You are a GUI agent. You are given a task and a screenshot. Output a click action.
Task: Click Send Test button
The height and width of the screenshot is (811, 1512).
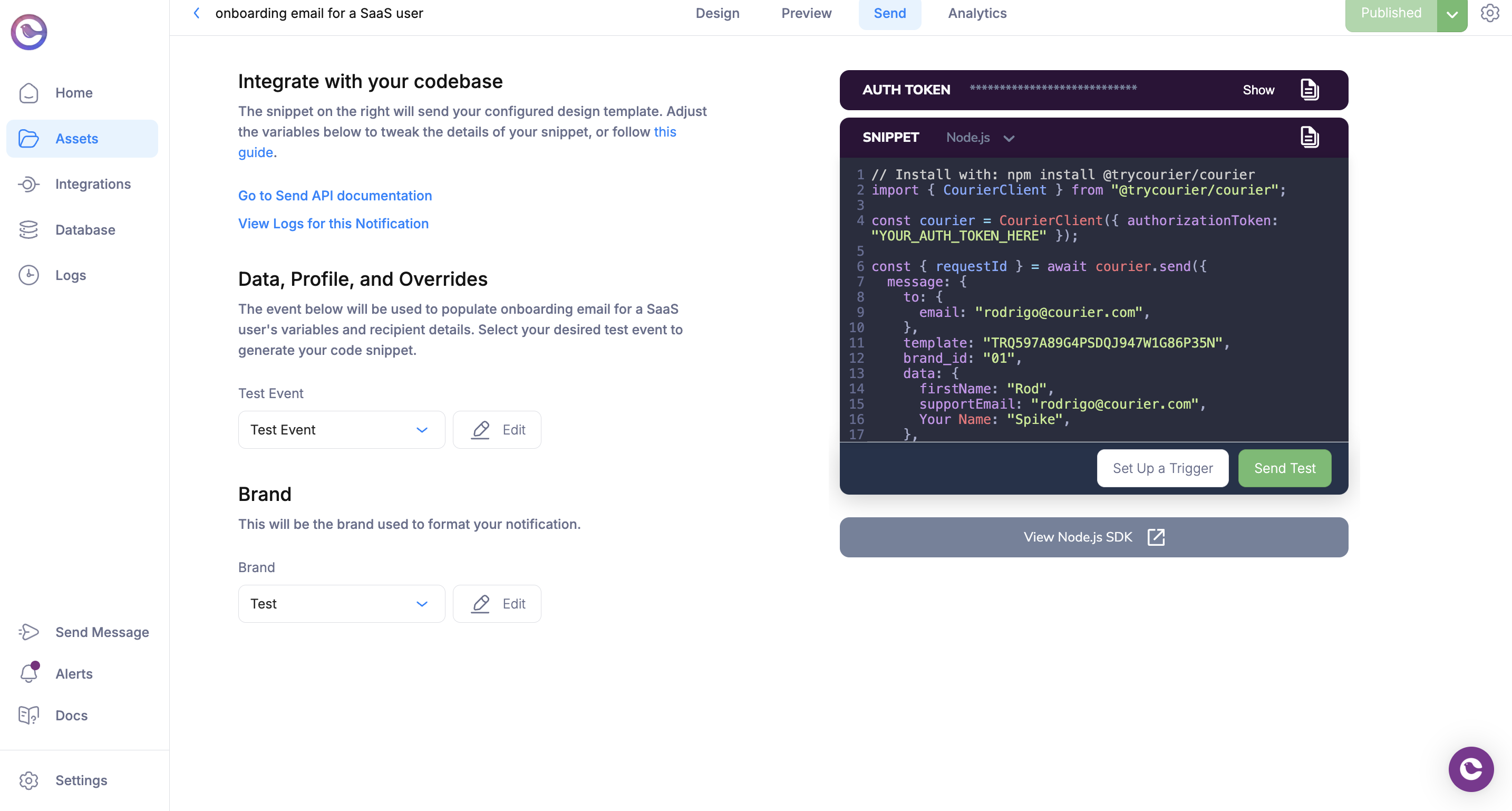1284,468
